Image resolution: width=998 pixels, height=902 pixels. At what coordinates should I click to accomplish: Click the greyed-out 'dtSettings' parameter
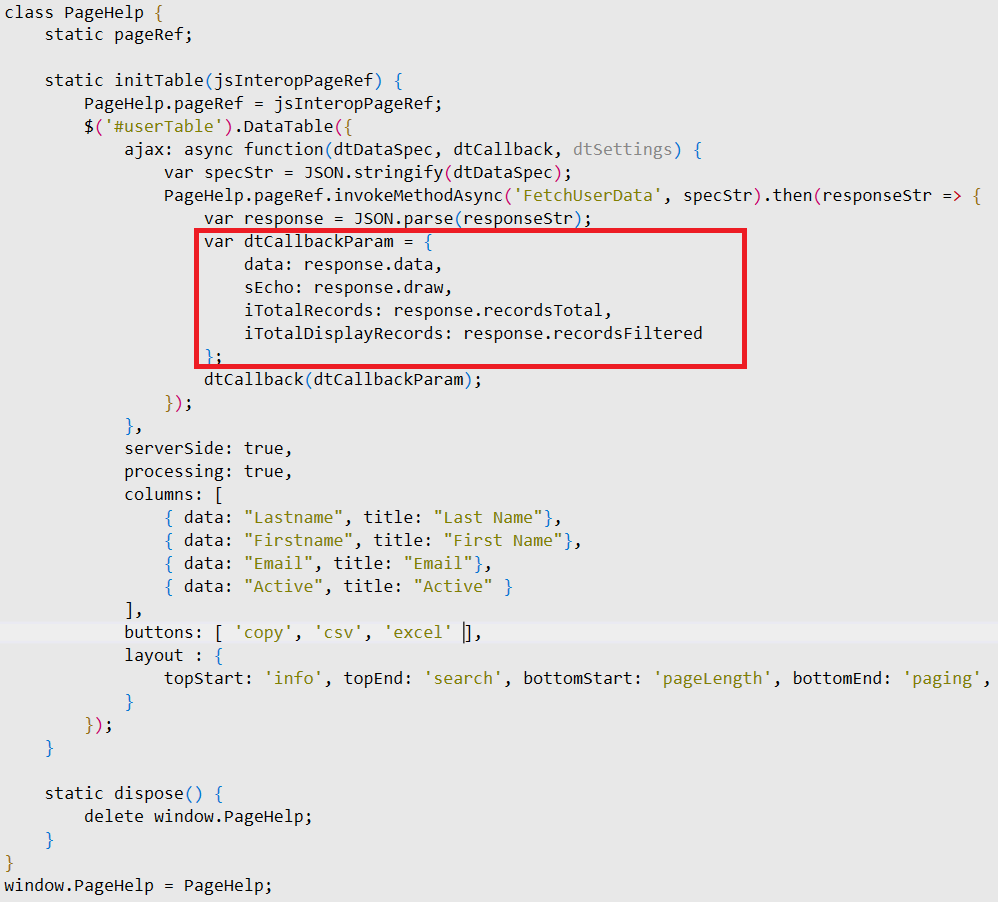point(622,150)
